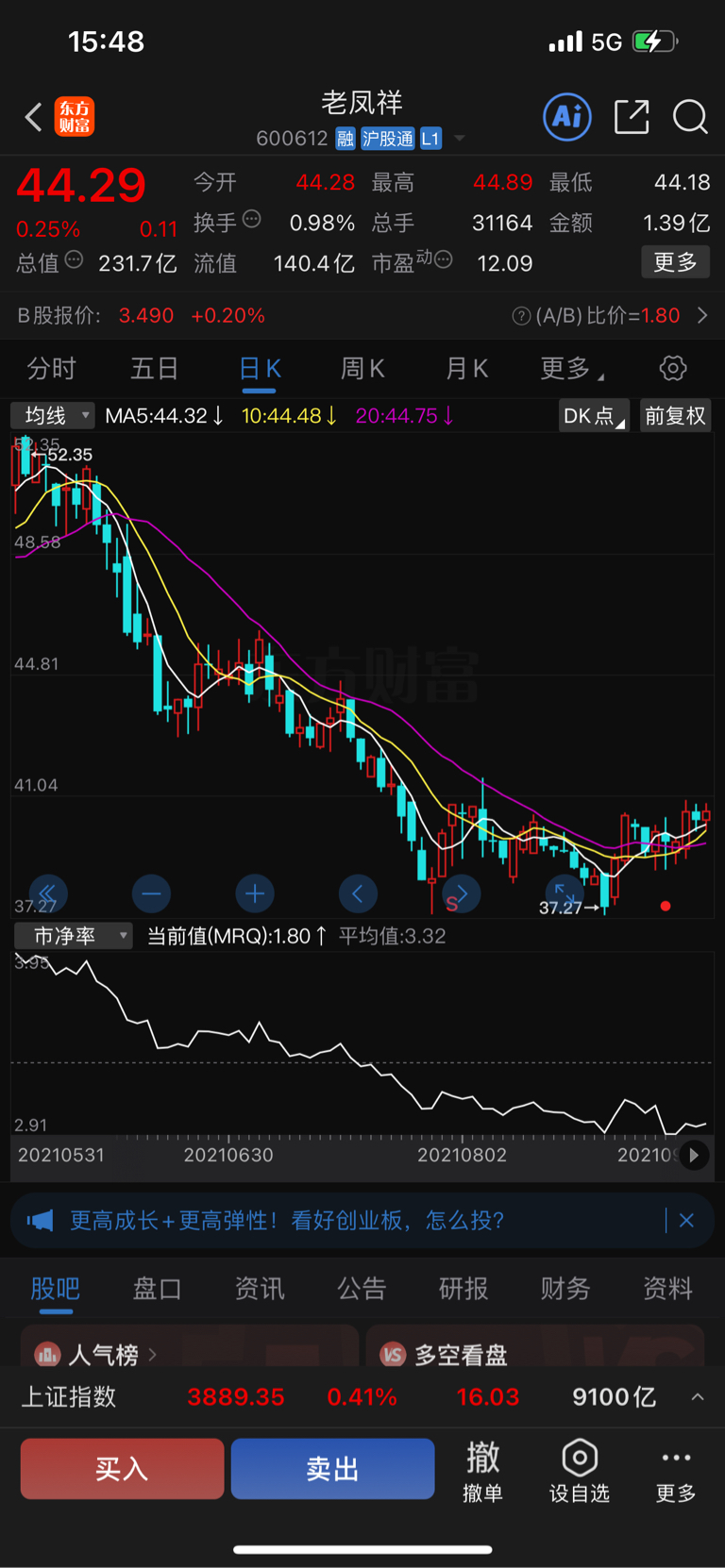Open B股 price details chevron

(702, 315)
